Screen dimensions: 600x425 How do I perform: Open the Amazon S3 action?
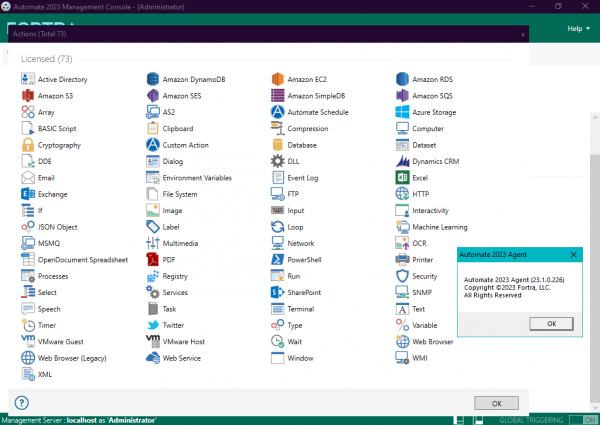pyautogui.click(x=55, y=96)
